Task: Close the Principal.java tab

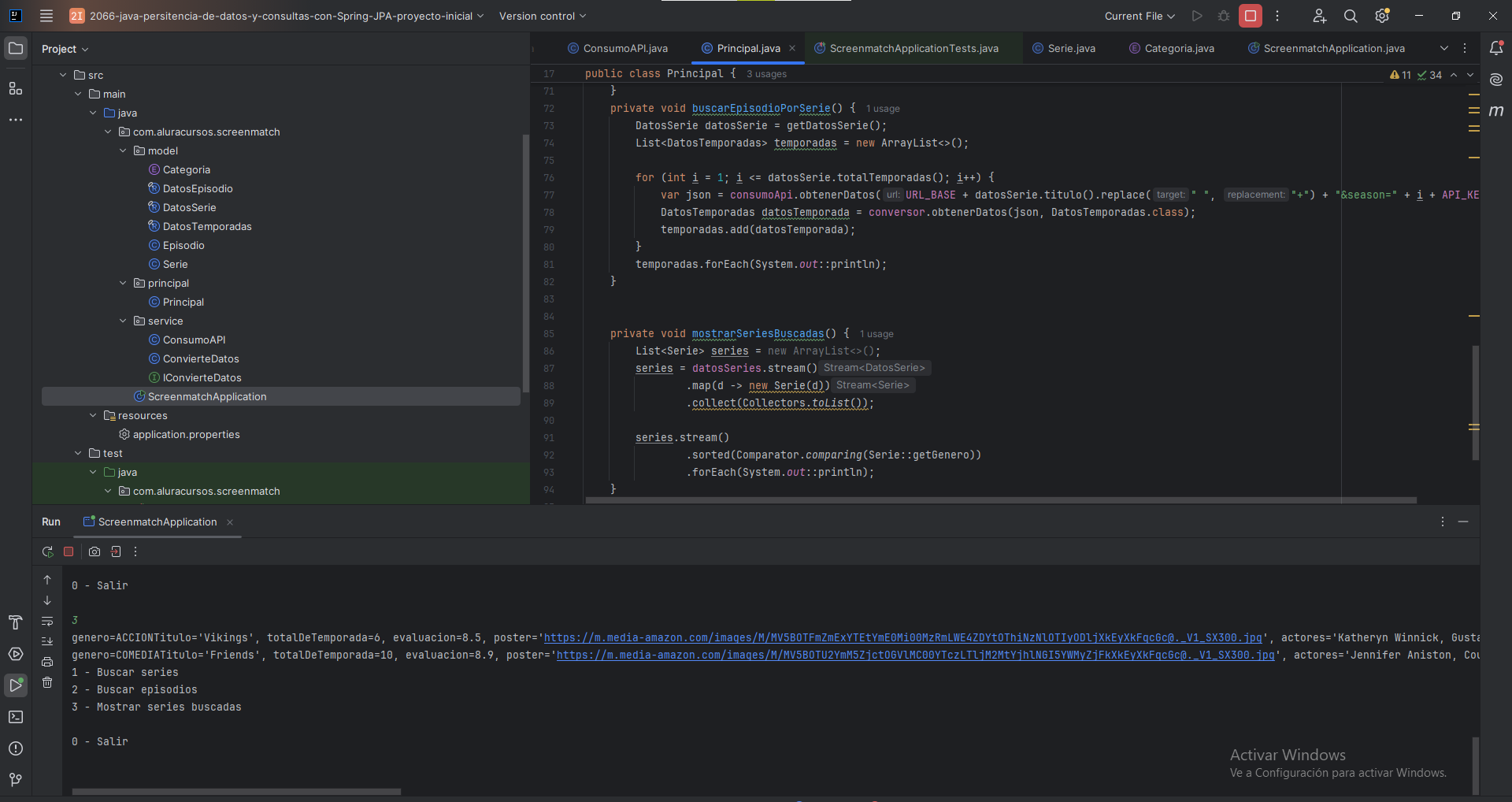Action: 792,48
